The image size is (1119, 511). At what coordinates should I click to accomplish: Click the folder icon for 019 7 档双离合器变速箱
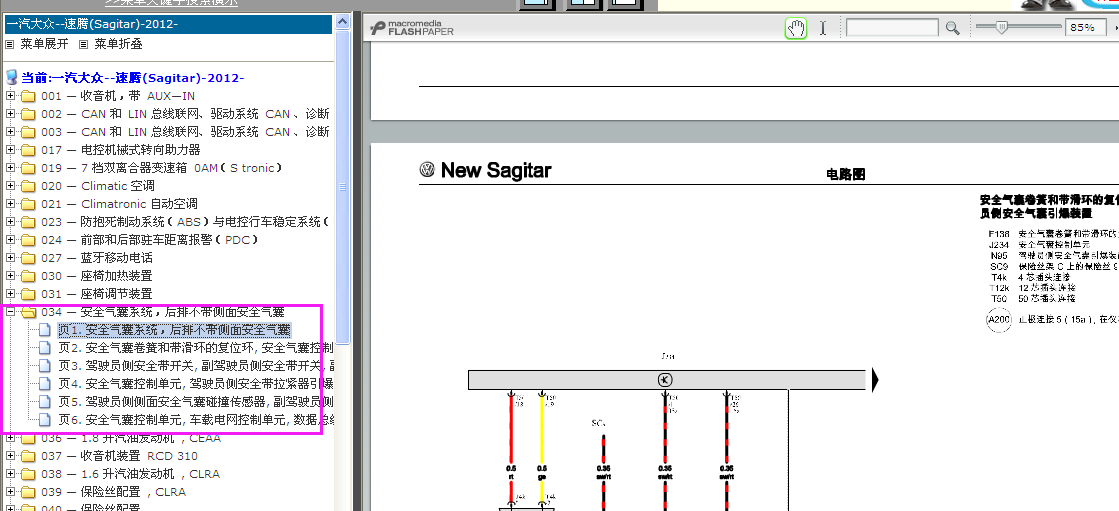click(x=28, y=168)
